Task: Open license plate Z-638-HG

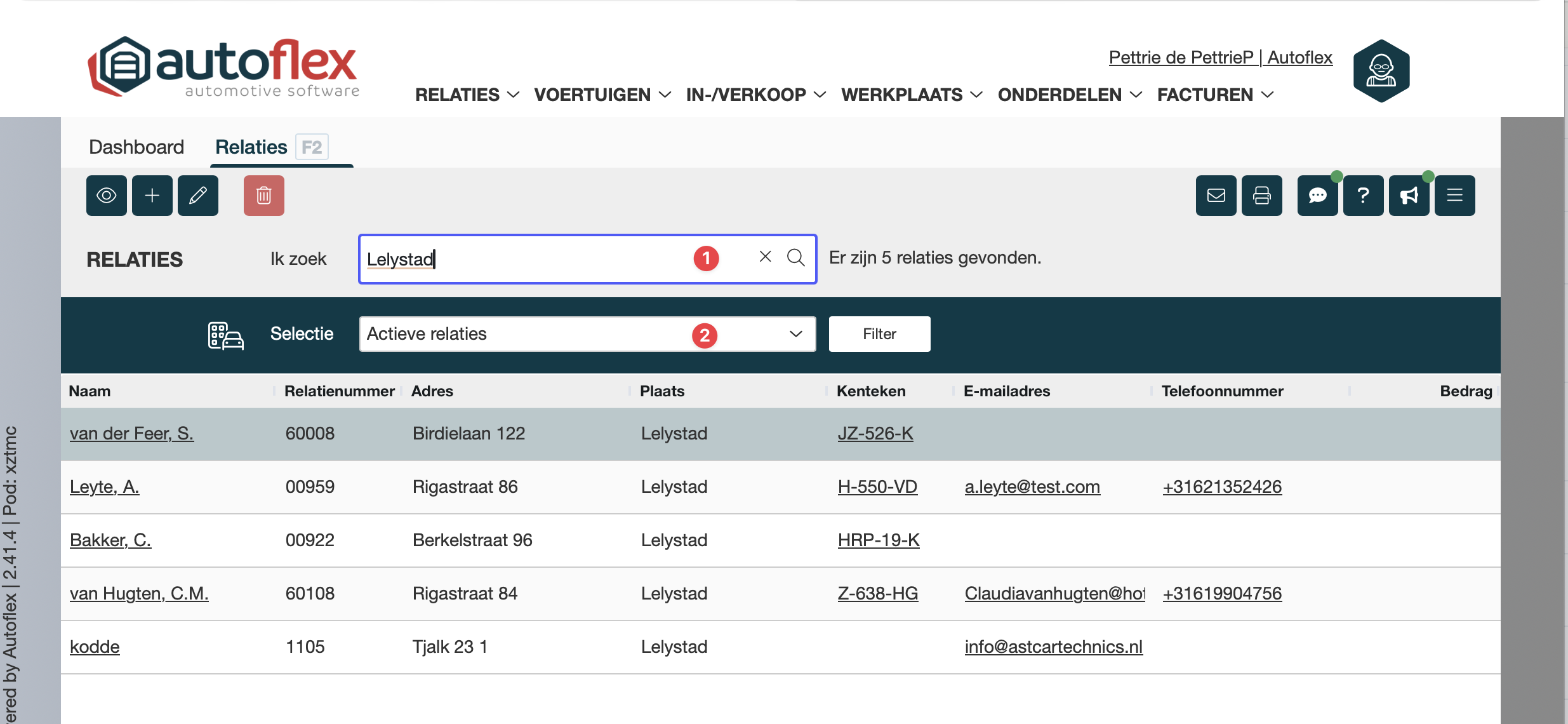Action: pyautogui.click(x=878, y=593)
